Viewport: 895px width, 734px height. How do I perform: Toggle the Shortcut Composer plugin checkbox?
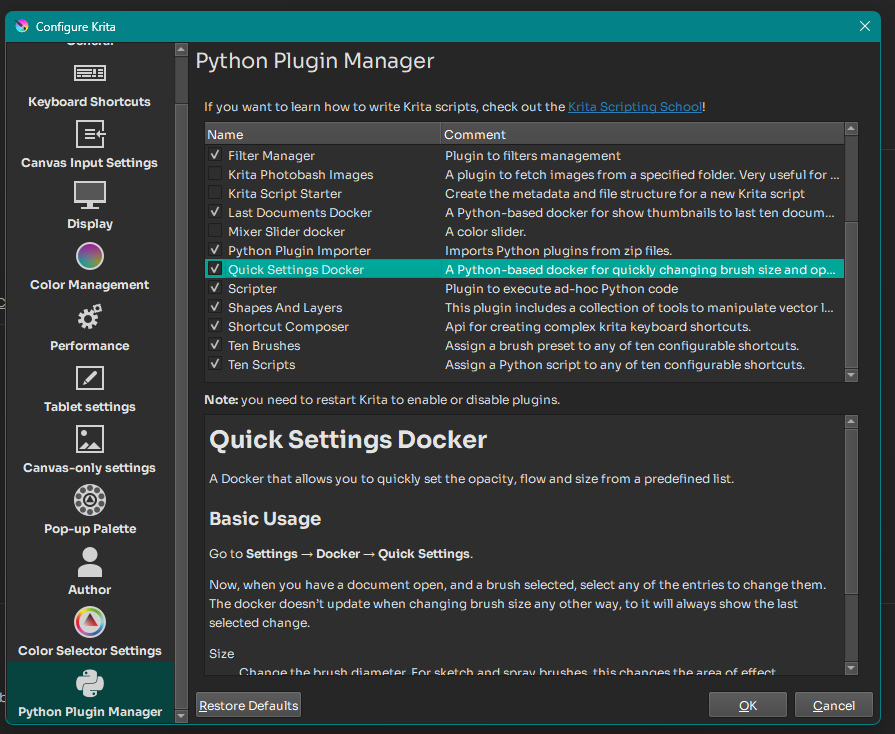pyautogui.click(x=215, y=325)
